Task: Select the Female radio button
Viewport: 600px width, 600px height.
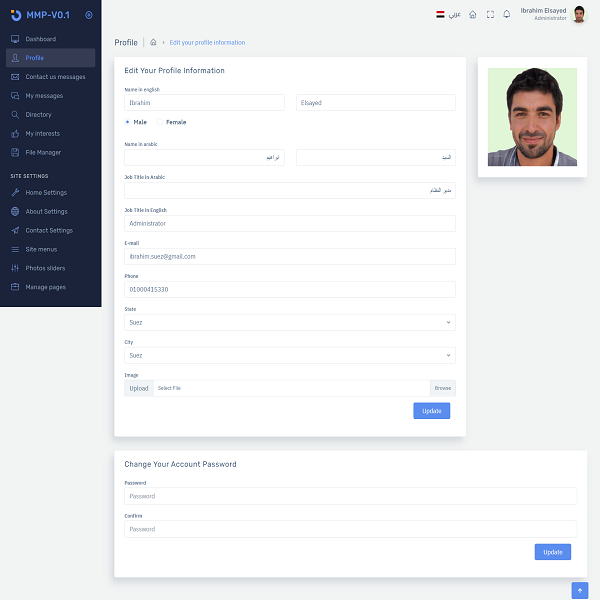Action: tap(160, 122)
